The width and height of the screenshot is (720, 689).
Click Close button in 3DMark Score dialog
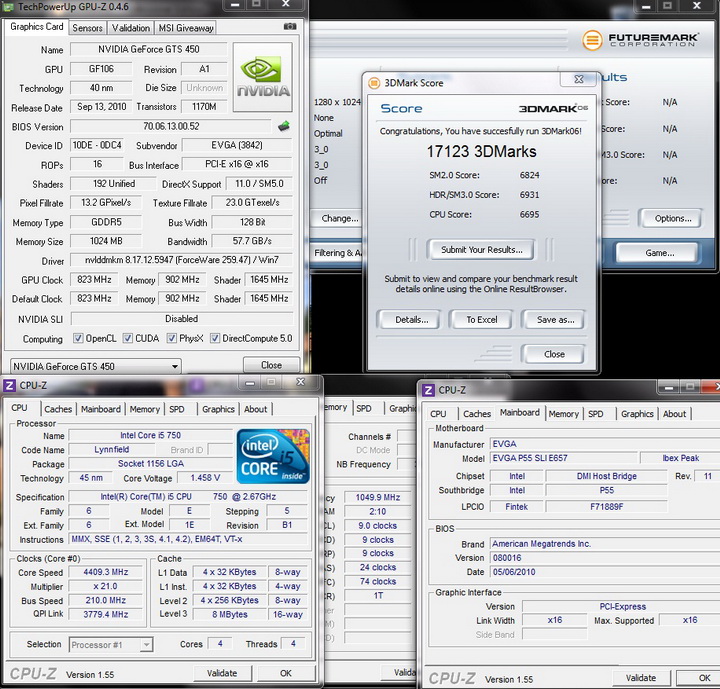(x=553, y=354)
